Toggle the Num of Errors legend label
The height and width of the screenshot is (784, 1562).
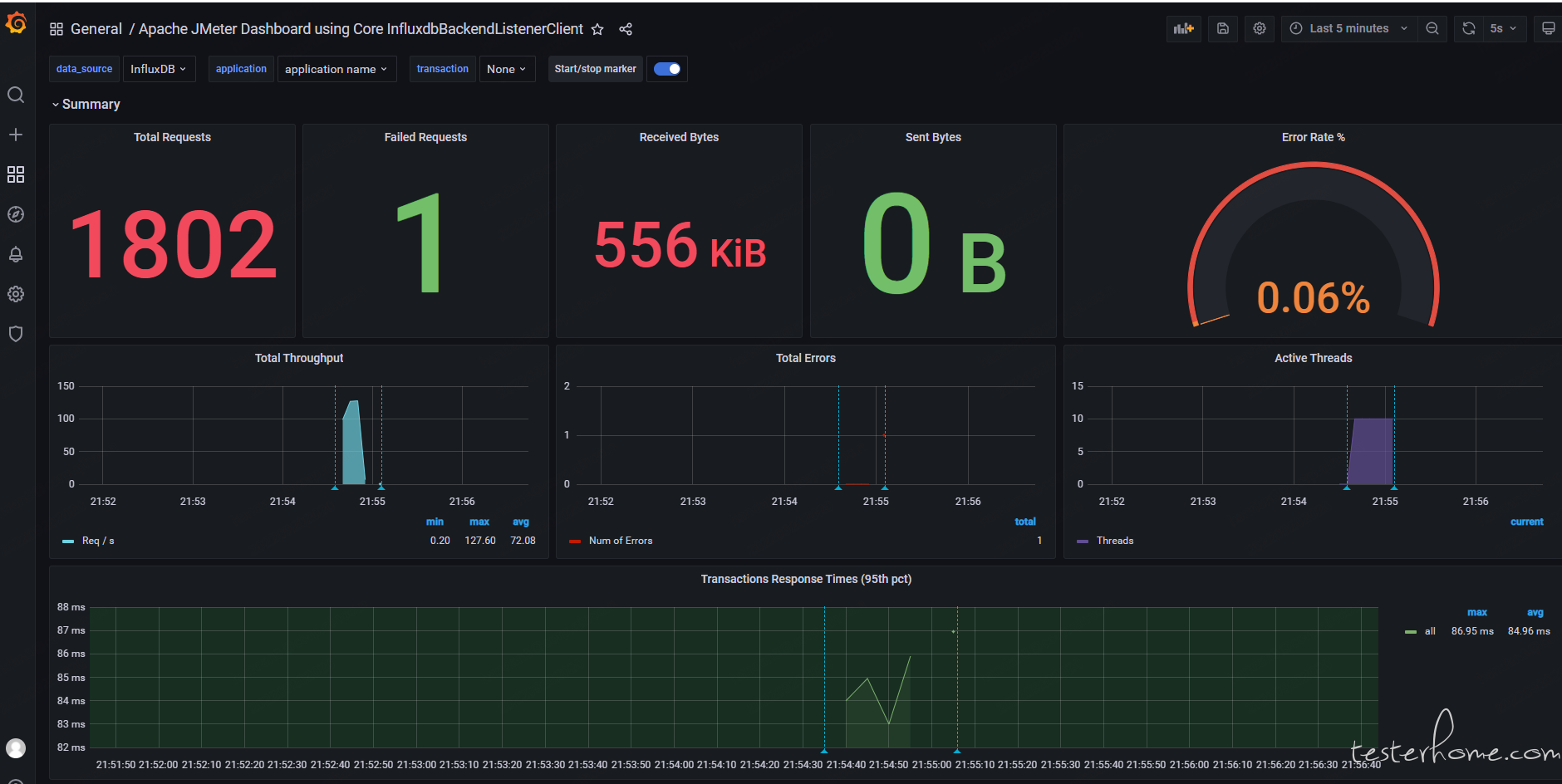pos(621,541)
